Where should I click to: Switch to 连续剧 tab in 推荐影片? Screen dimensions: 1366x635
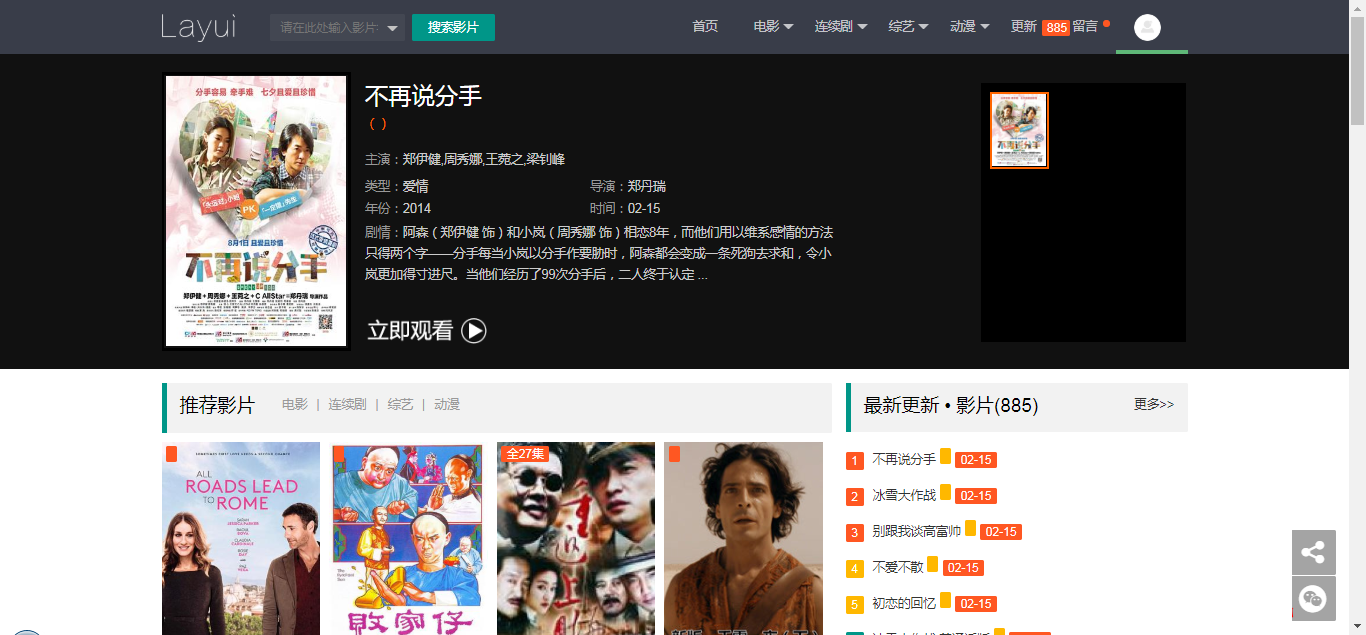coord(347,405)
